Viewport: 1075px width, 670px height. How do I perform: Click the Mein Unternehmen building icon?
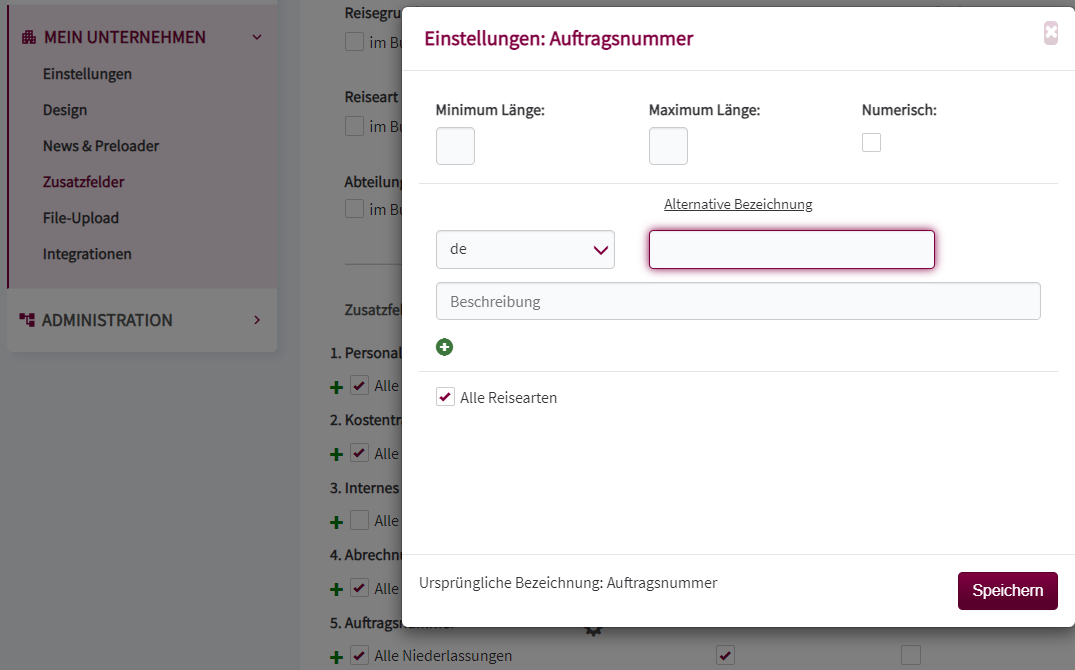pos(28,37)
